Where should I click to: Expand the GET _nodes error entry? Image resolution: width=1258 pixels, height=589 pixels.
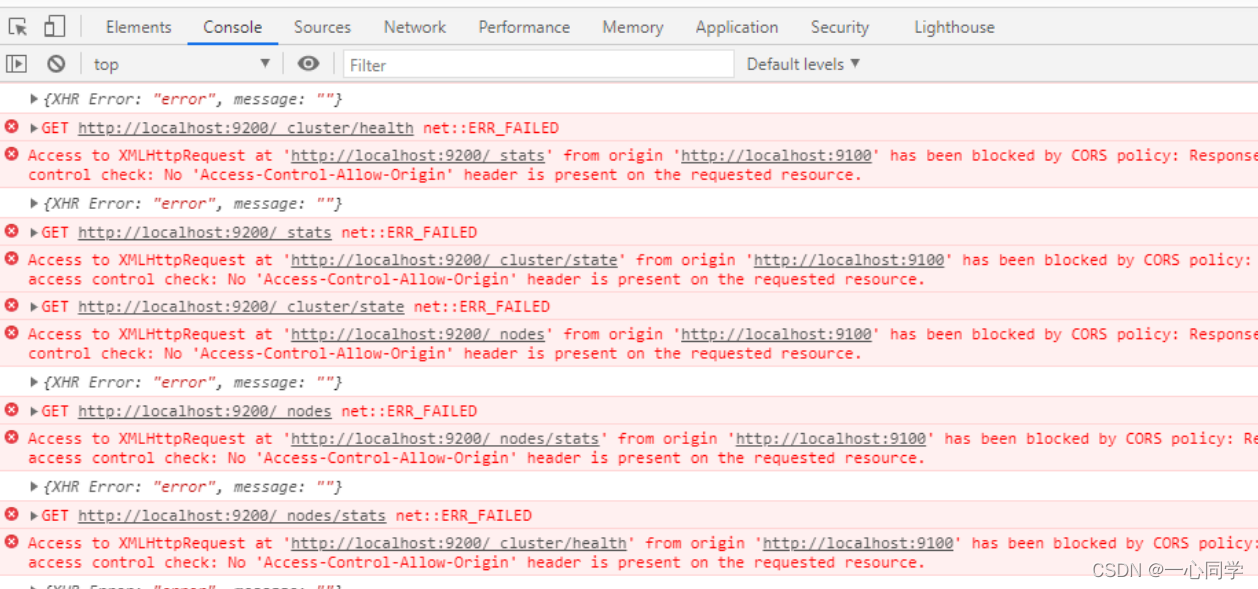35,411
